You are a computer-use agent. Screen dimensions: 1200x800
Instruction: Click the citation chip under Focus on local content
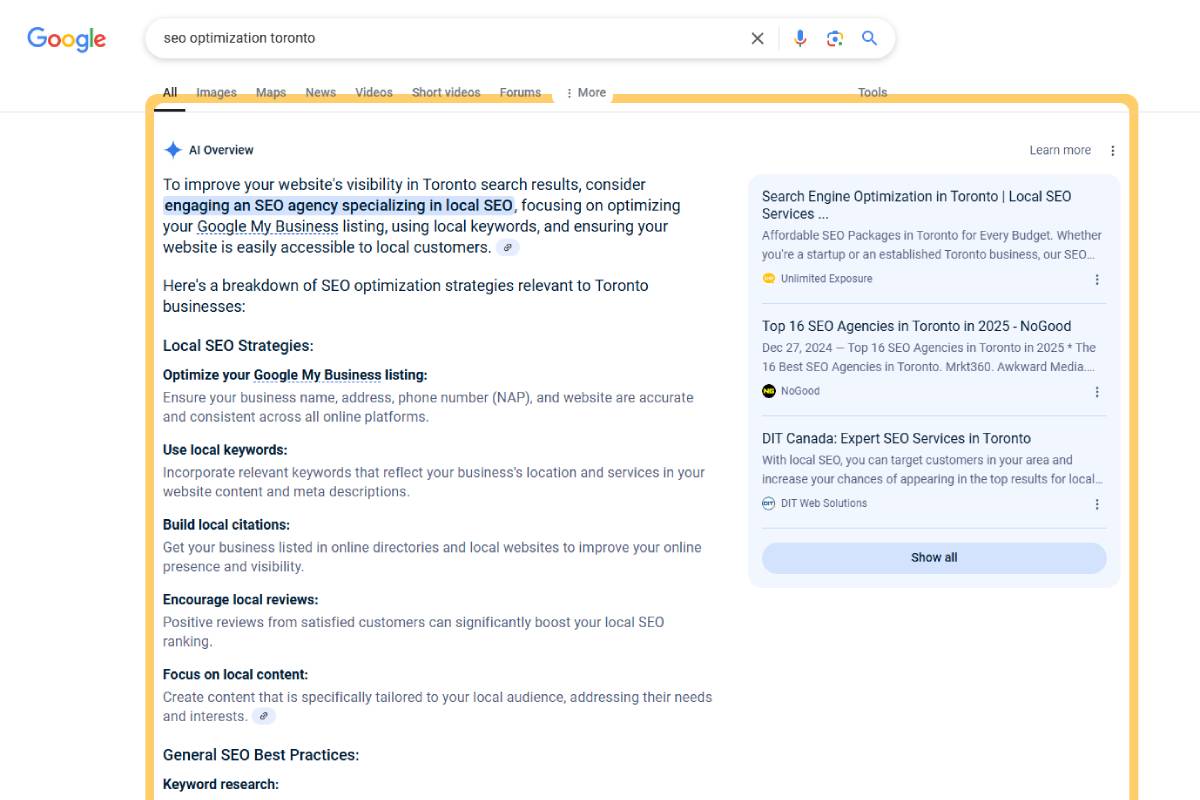[263, 716]
